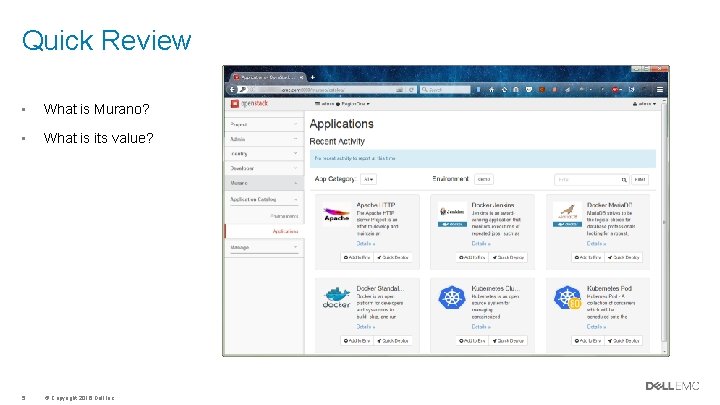Click the 'Recent Activity' heading
The height and width of the screenshot is (405, 720).
coord(337,141)
